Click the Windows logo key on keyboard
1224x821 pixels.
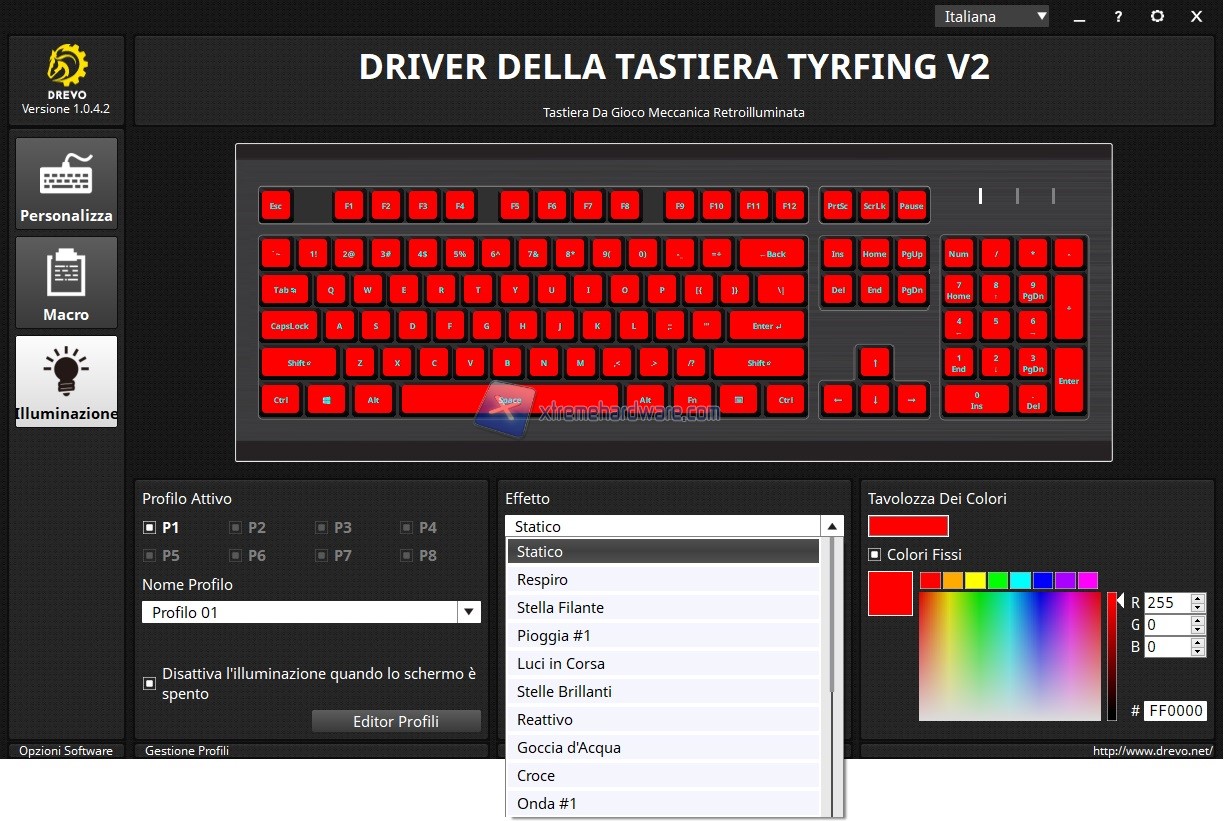pyautogui.click(x=326, y=400)
